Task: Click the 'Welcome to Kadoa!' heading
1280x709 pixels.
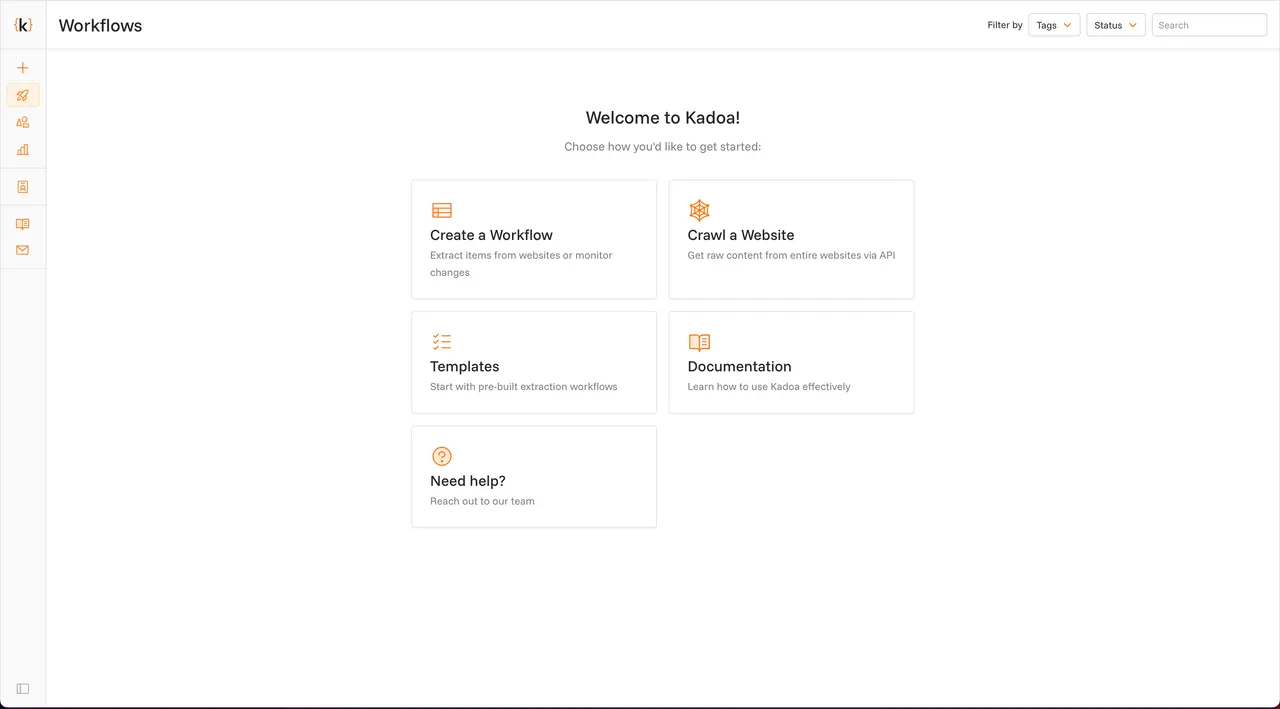Action: tap(663, 118)
